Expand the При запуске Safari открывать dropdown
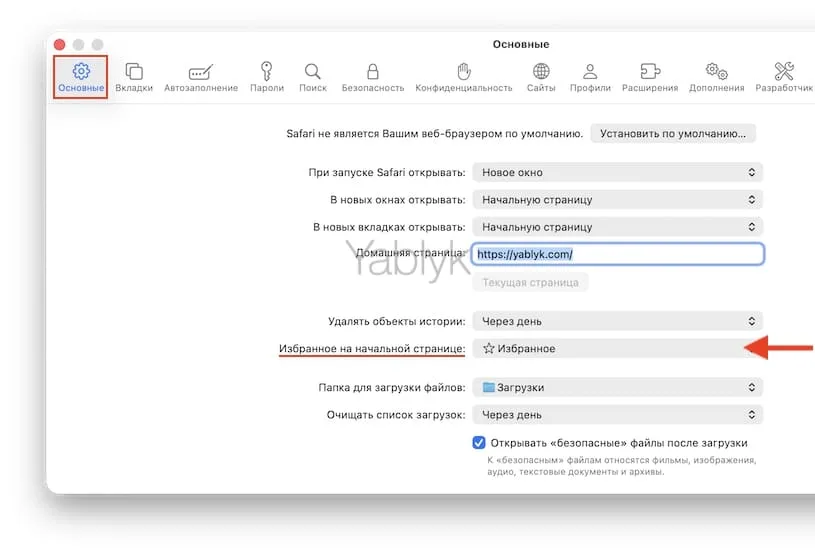 (617, 173)
